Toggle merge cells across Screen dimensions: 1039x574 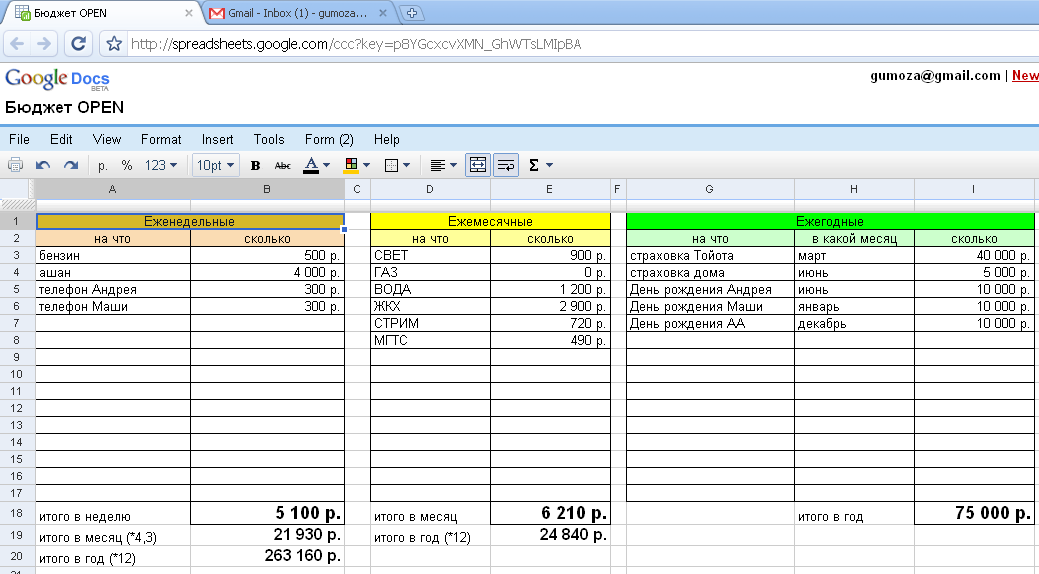478,165
